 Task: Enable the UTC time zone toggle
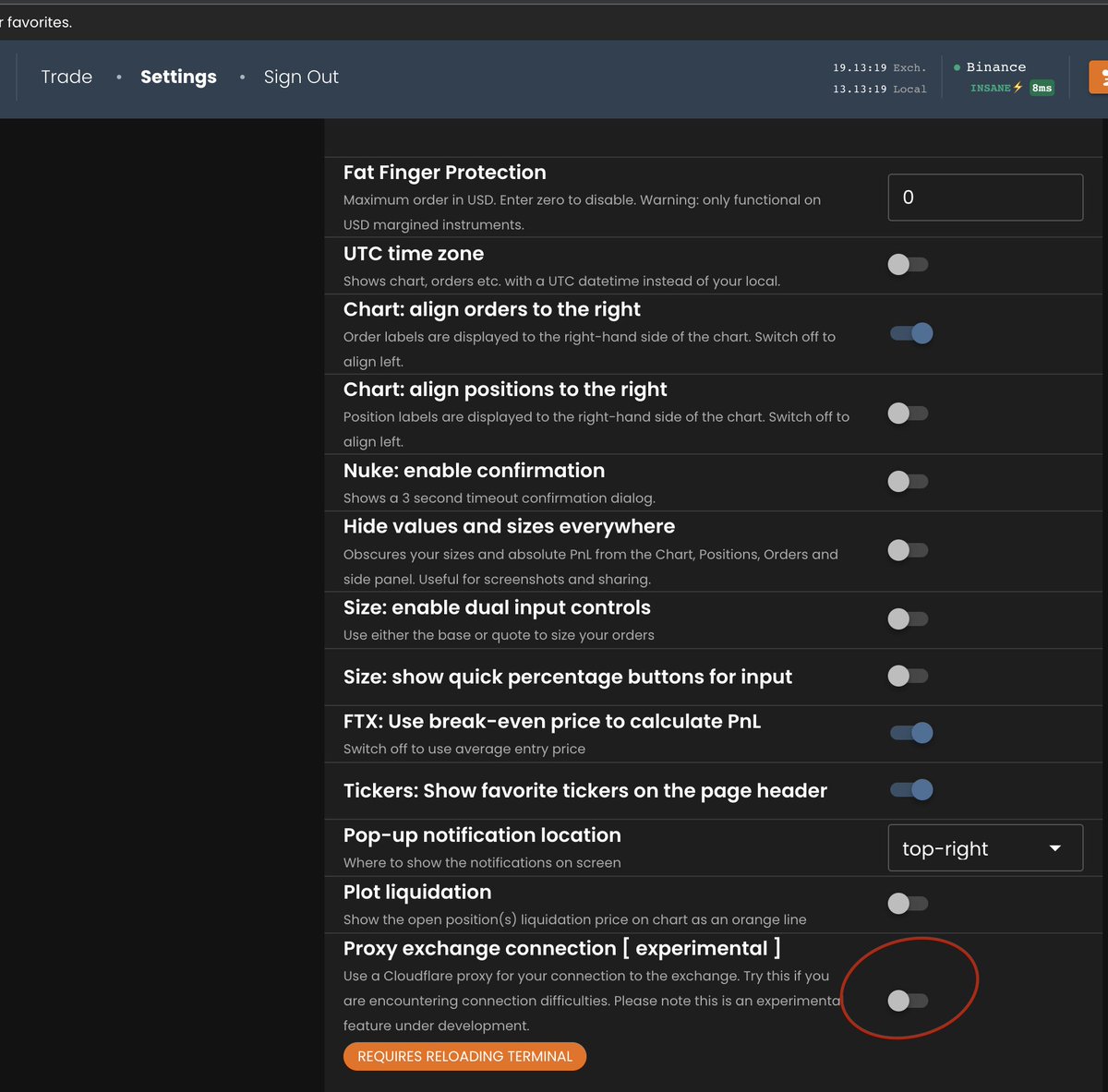point(908,264)
